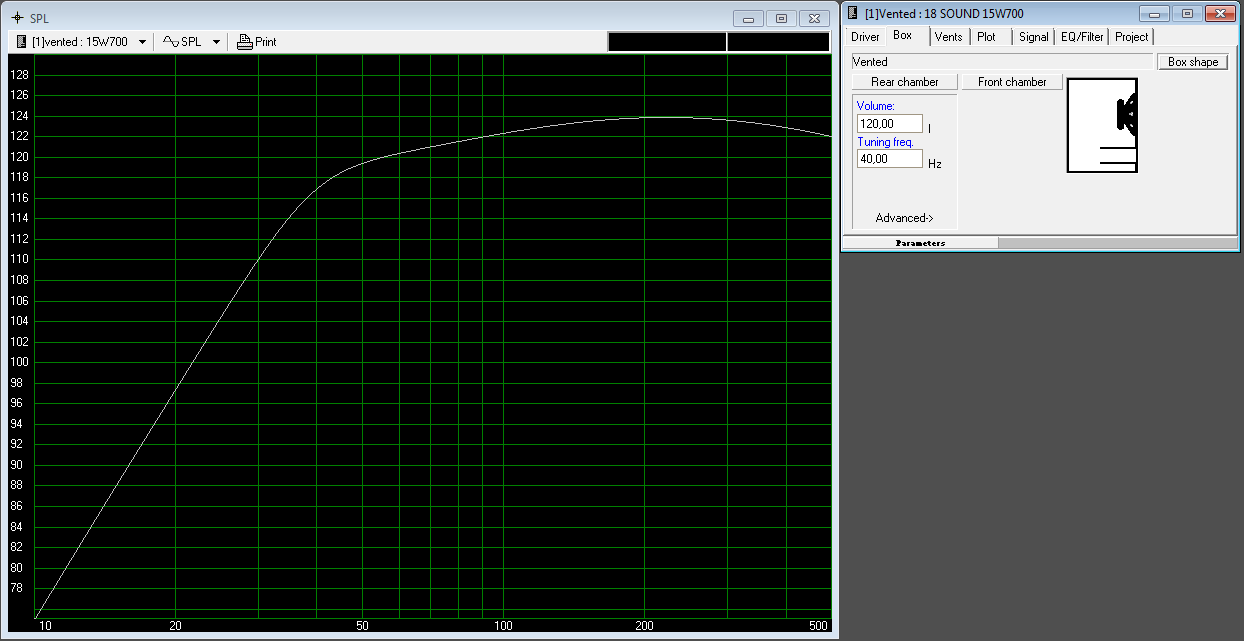Expand the Advanced box parameters

[x=904, y=218]
